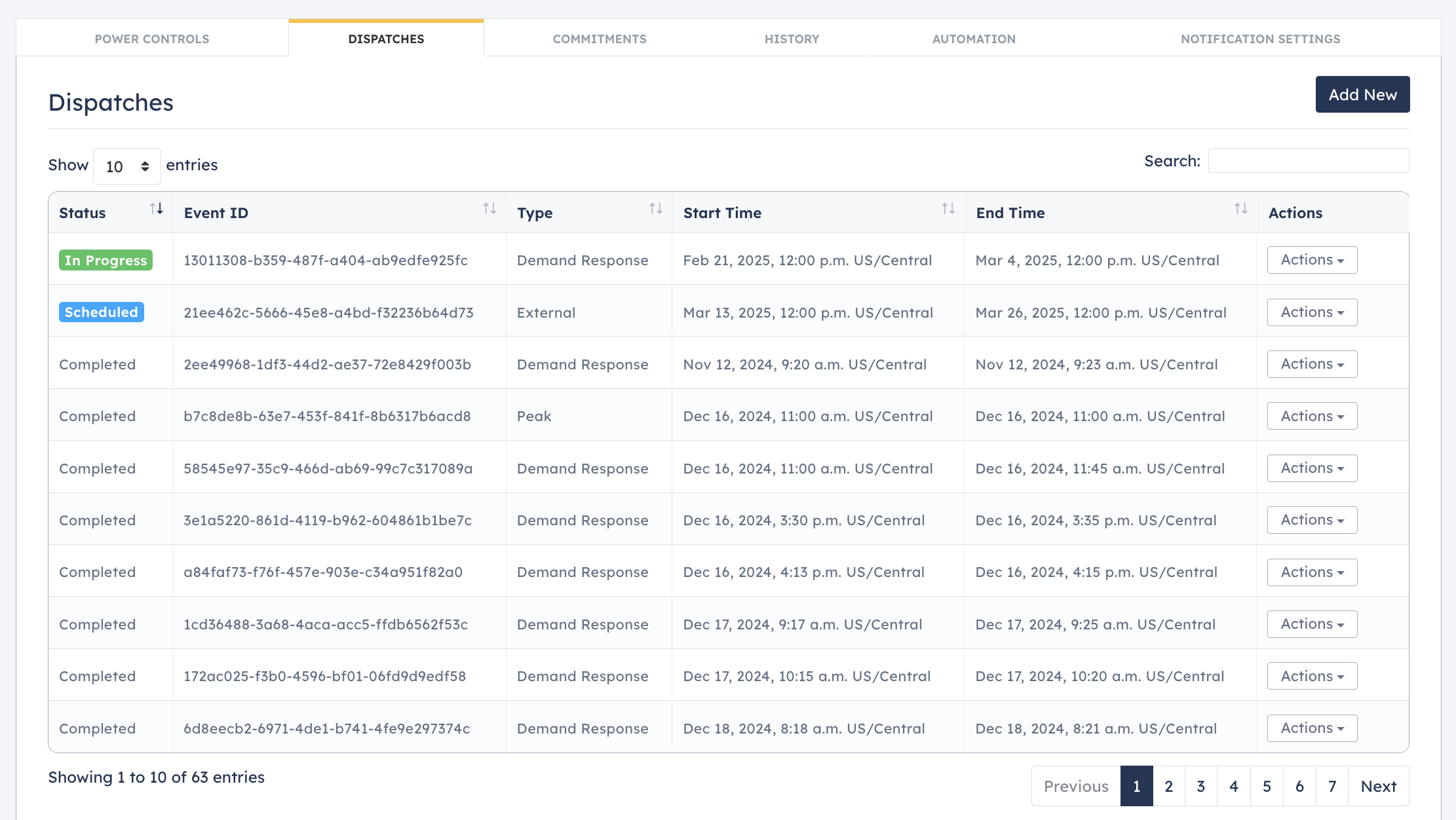Go to pagination page 3
Image resolution: width=1456 pixels, height=820 pixels.
(x=1200, y=786)
